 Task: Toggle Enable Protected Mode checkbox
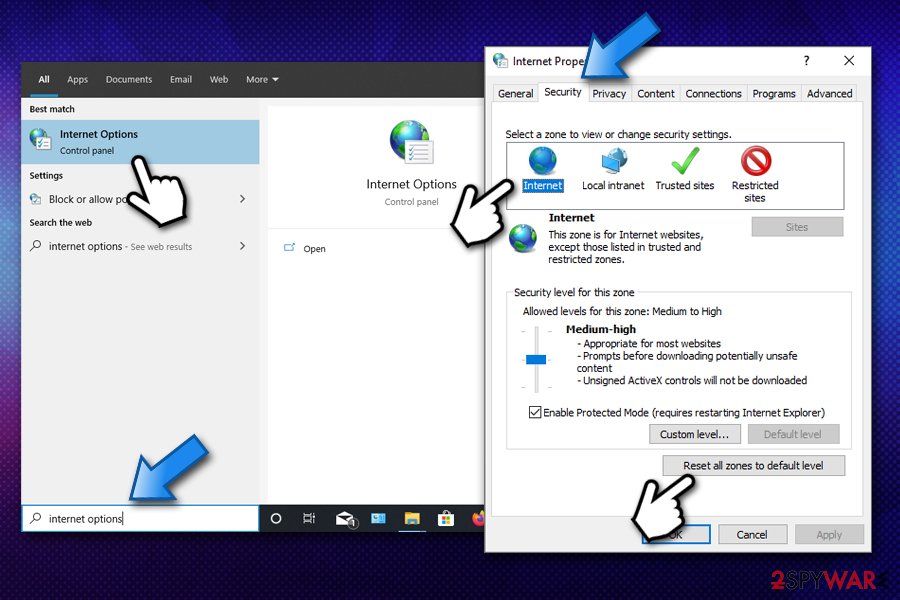tap(534, 412)
